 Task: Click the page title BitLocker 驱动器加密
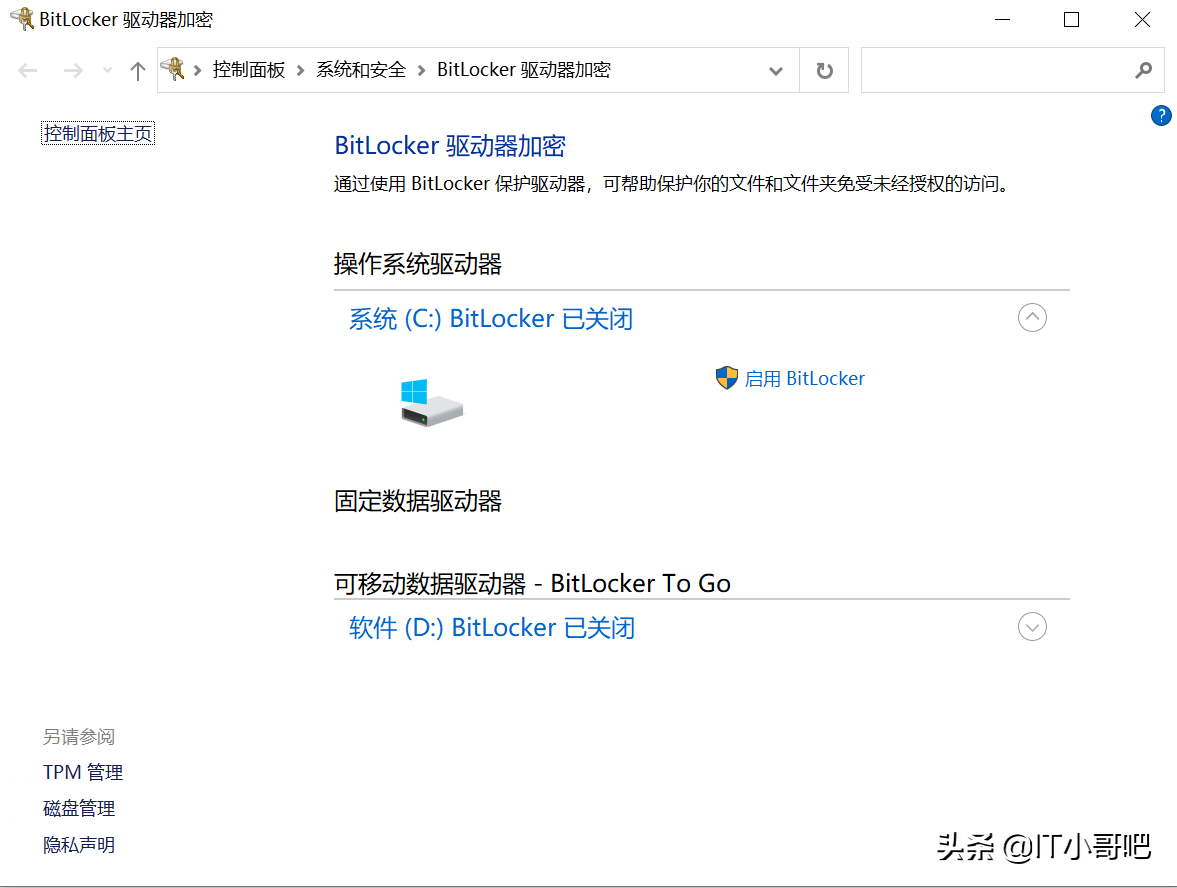pos(450,146)
